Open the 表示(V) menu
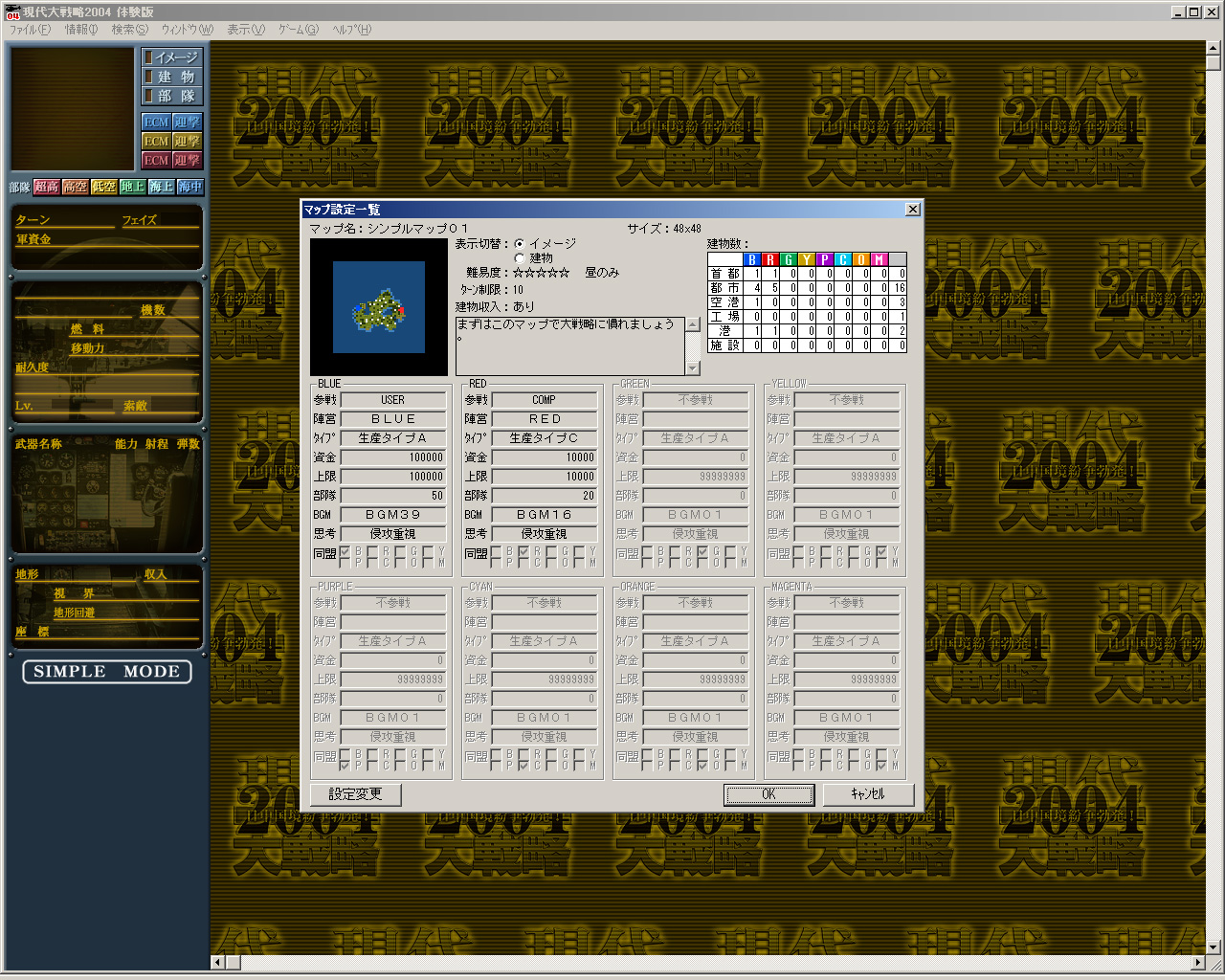1225x980 pixels. pos(245,30)
